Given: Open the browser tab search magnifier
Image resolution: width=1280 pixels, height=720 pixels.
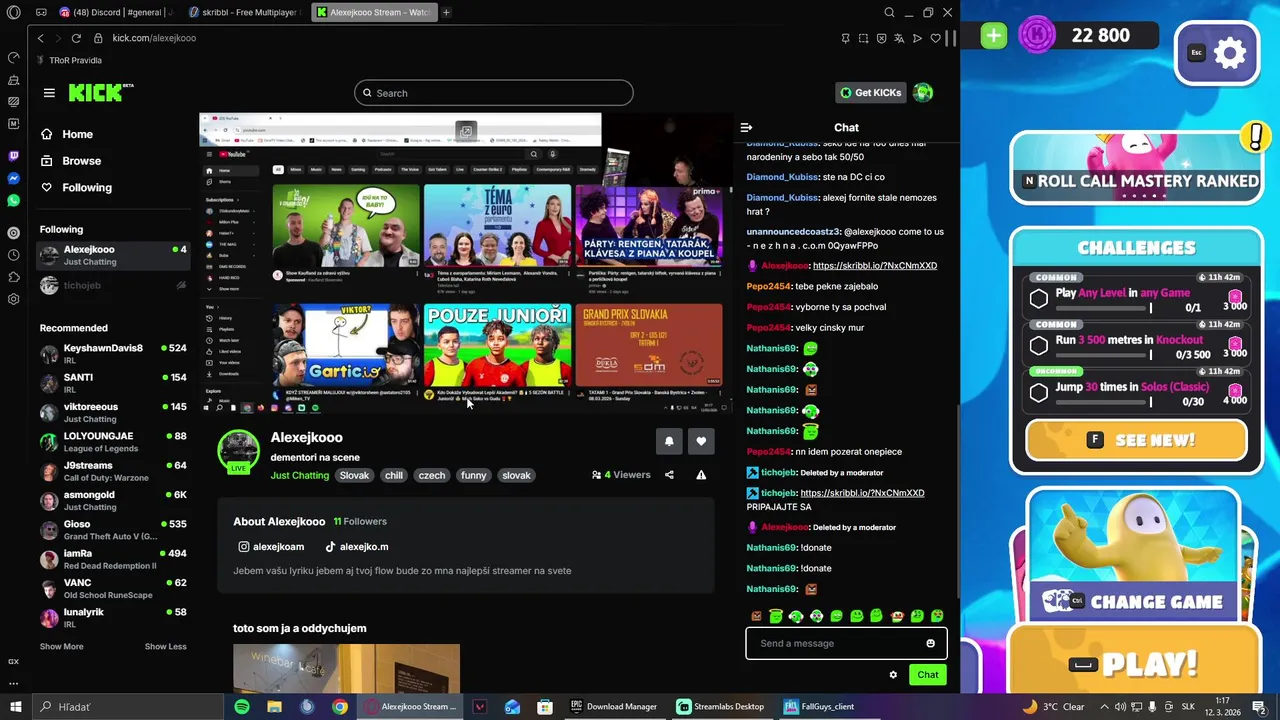Looking at the screenshot, I should pyautogui.click(x=889, y=12).
